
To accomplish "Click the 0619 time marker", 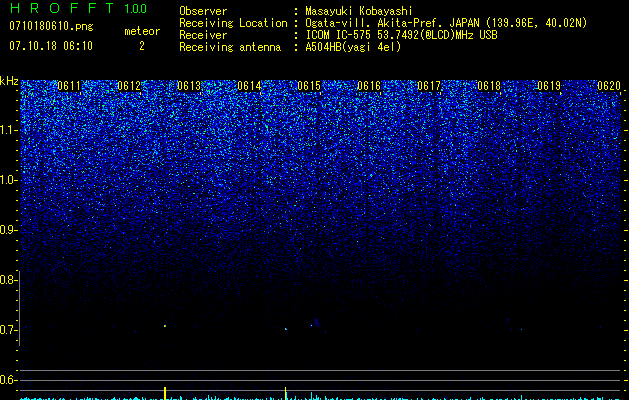I will click(x=549, y=86).
